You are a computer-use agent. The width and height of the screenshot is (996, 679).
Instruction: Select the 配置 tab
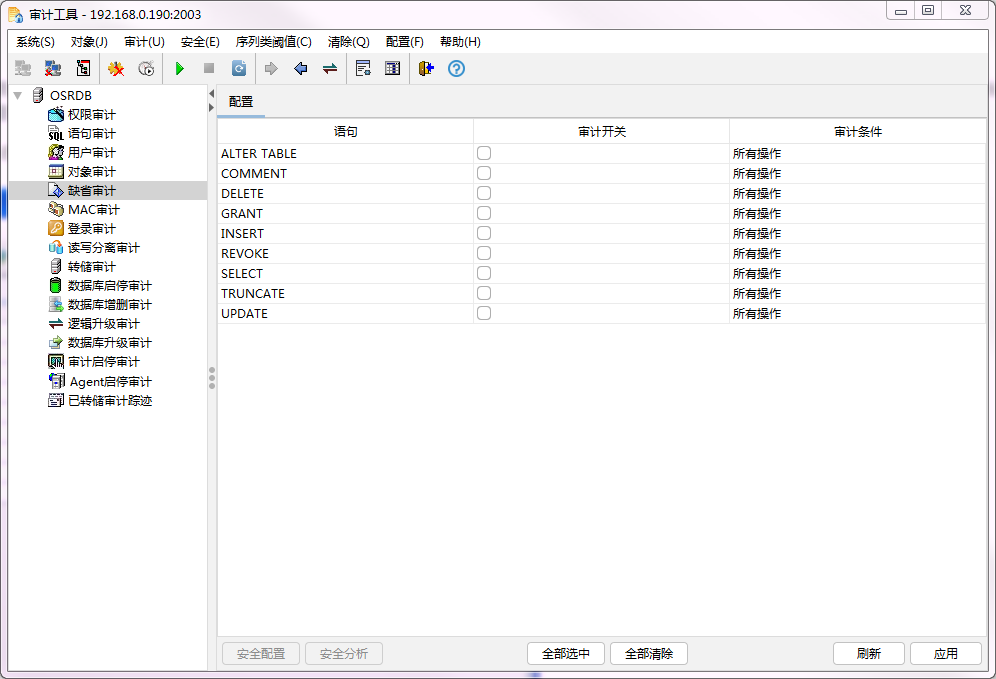pos(240,101)
